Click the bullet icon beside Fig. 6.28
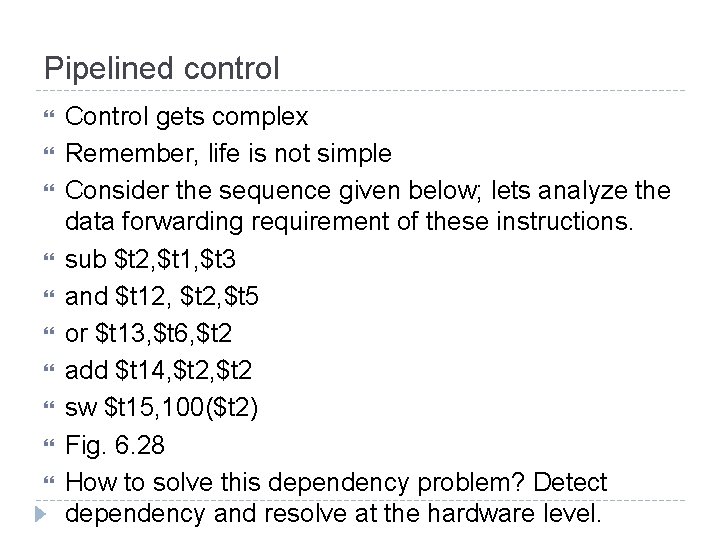 tap(49, 443)
